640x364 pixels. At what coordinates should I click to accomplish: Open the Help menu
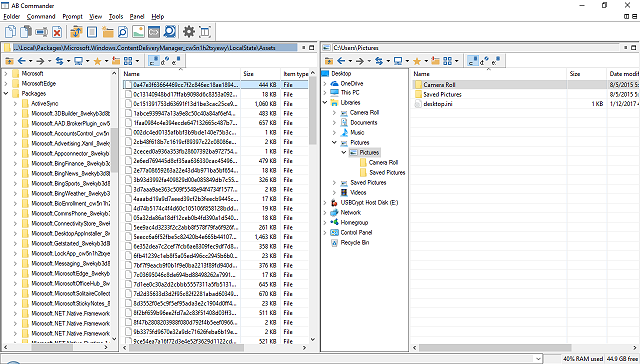tap(158, 17)
